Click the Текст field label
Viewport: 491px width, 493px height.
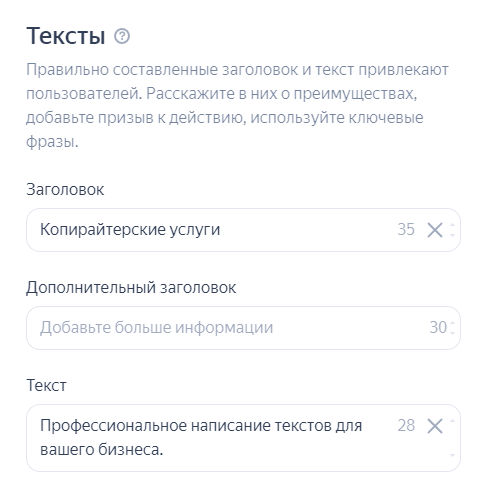point(46,385)
